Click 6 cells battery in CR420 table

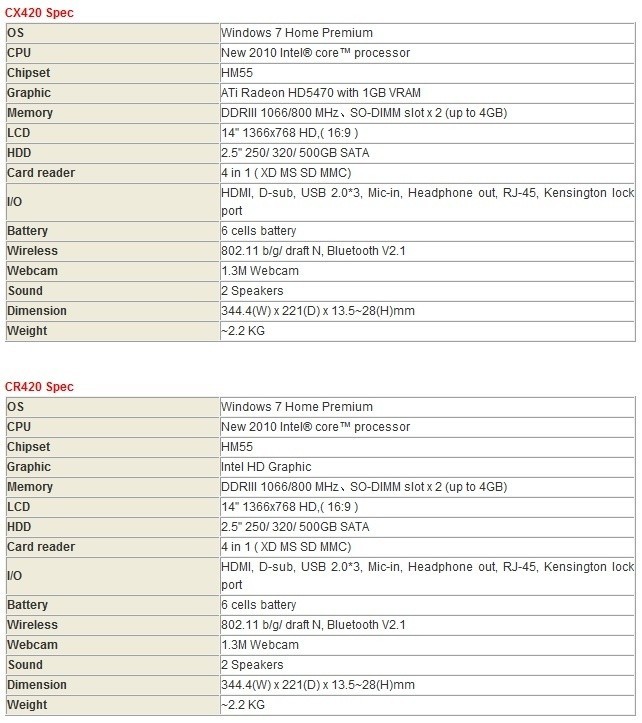[259, 605]
